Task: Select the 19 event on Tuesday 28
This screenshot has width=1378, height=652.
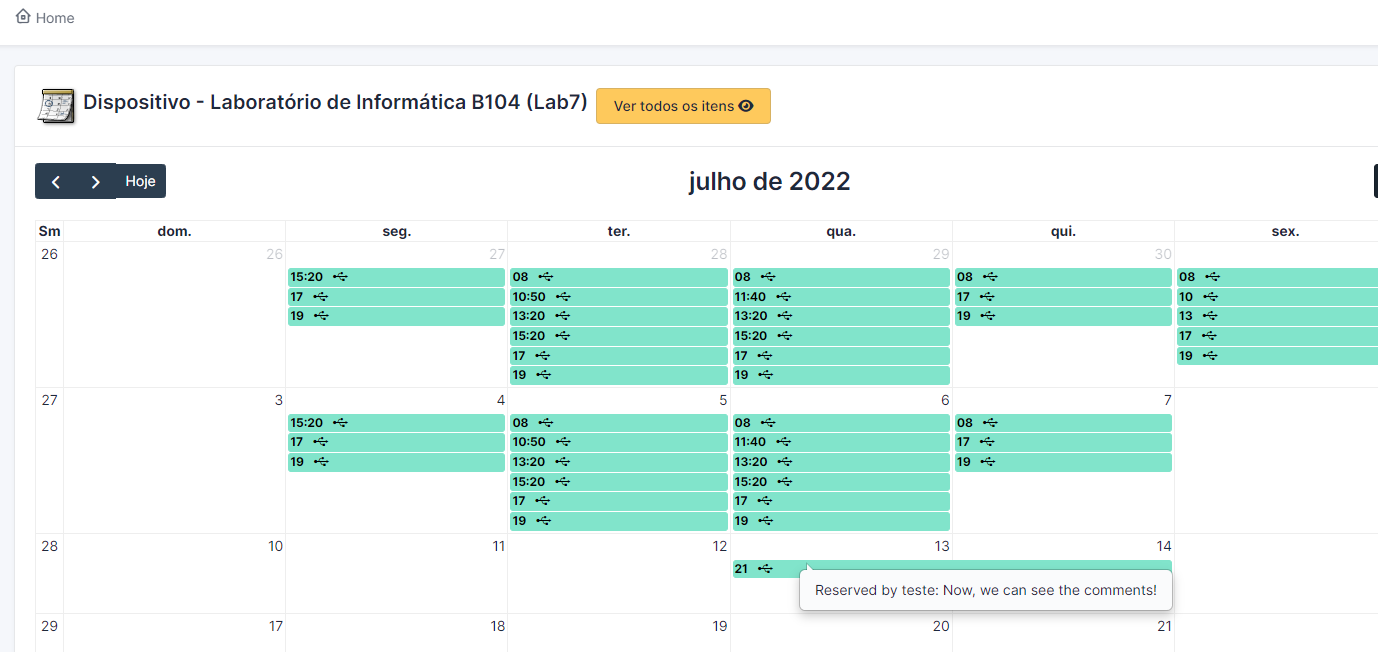Action: 619,375
